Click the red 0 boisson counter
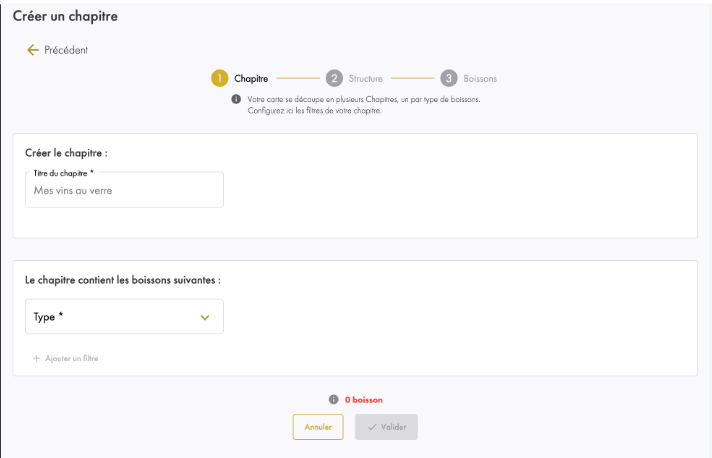 pyautogui.click(x=364, y=400)
